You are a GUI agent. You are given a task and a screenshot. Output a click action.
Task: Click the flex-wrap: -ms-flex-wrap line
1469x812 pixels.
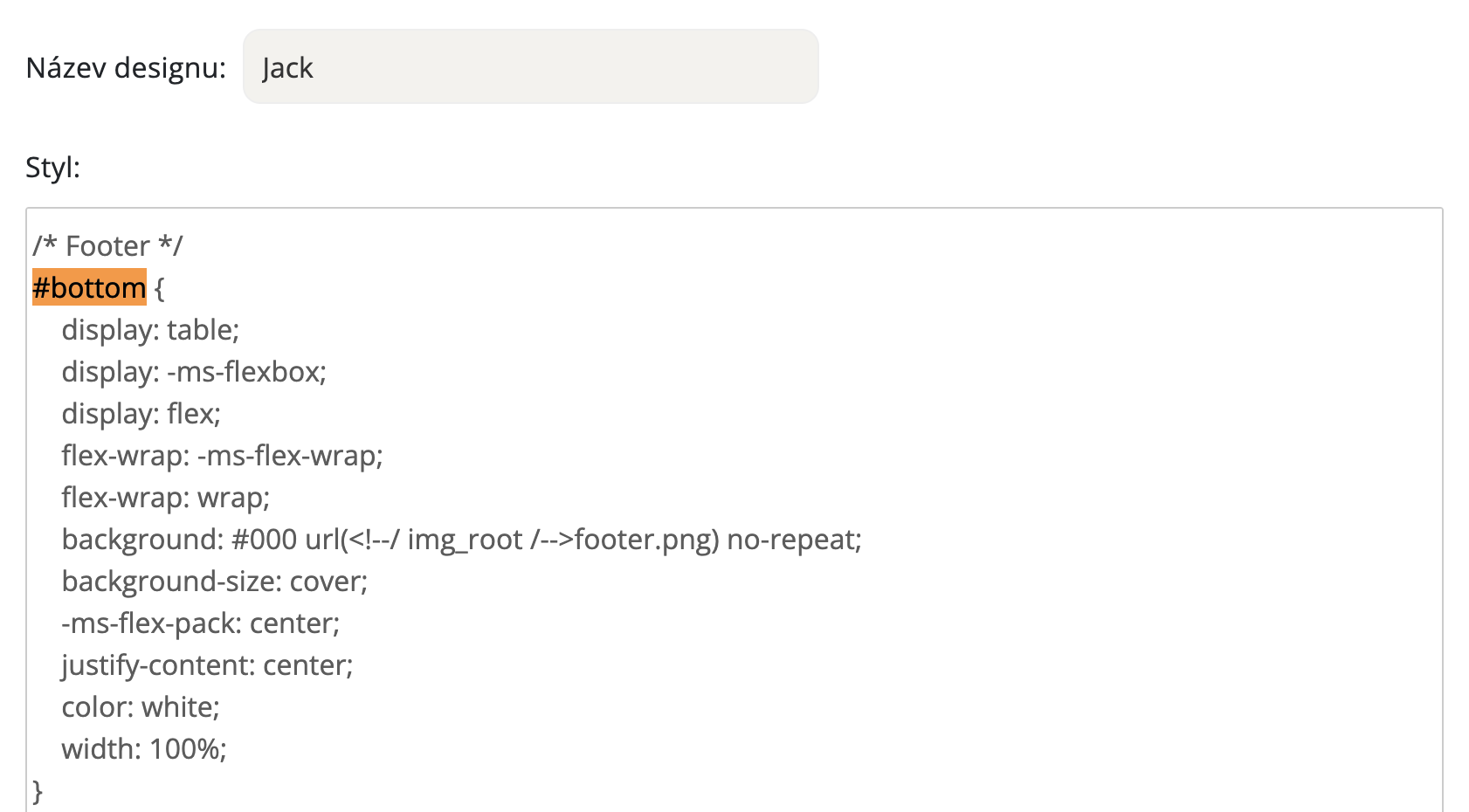(x=222, y=455)
